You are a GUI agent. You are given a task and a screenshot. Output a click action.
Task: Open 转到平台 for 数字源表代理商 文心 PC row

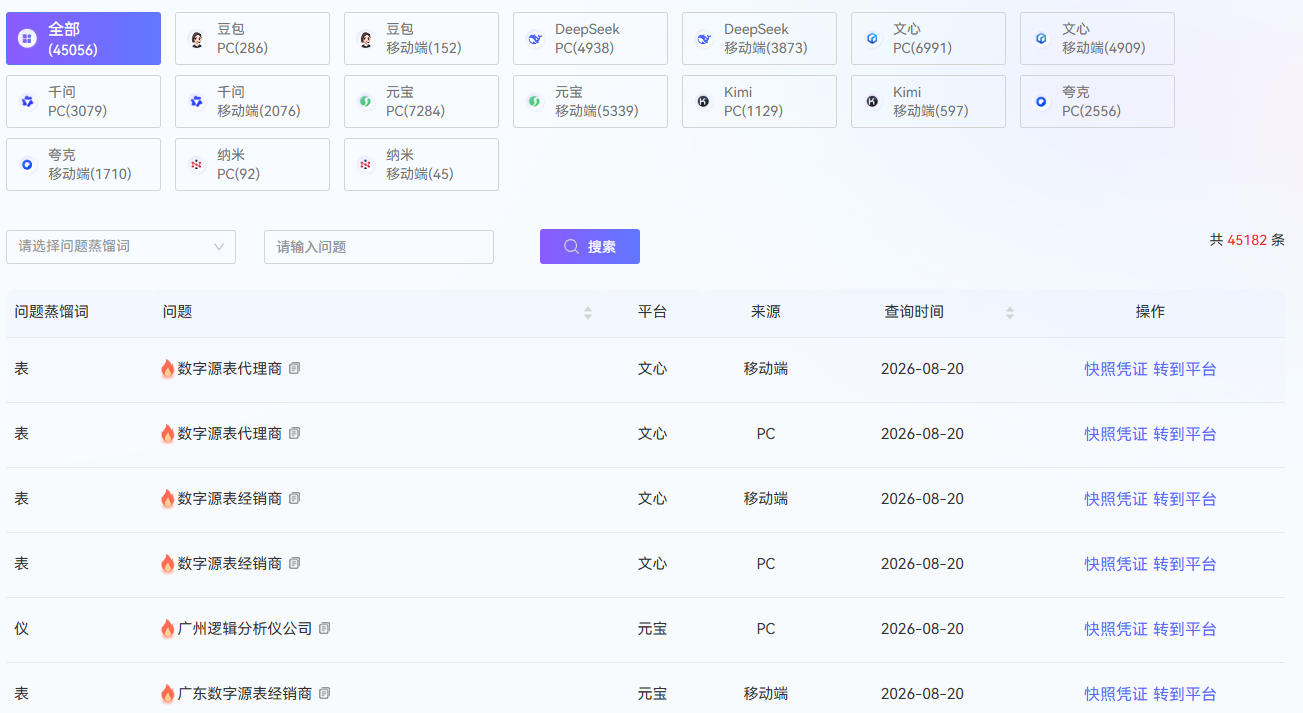pos(1185,434)
